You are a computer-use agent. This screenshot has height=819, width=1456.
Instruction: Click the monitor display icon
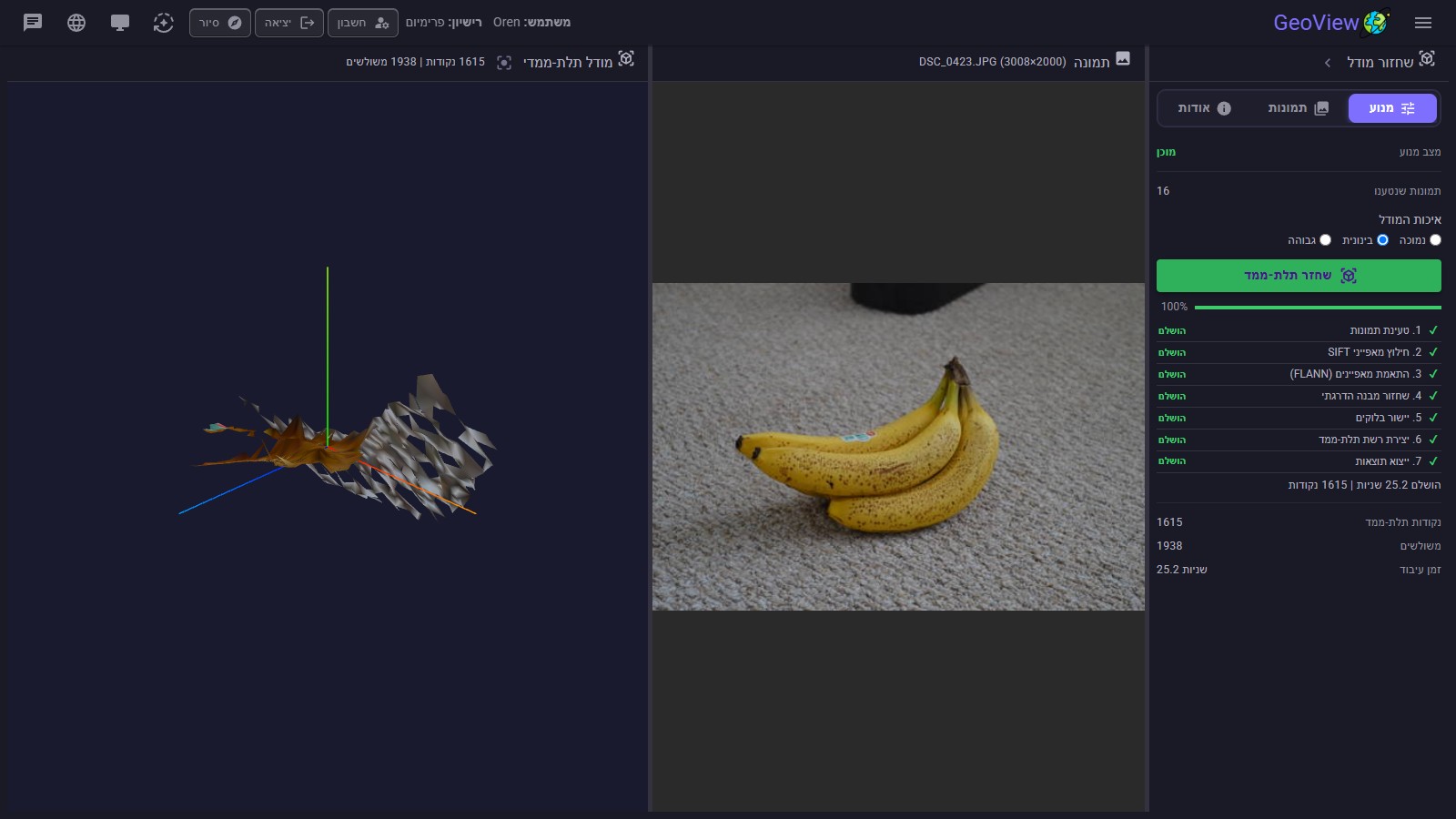tap(120, 23)
